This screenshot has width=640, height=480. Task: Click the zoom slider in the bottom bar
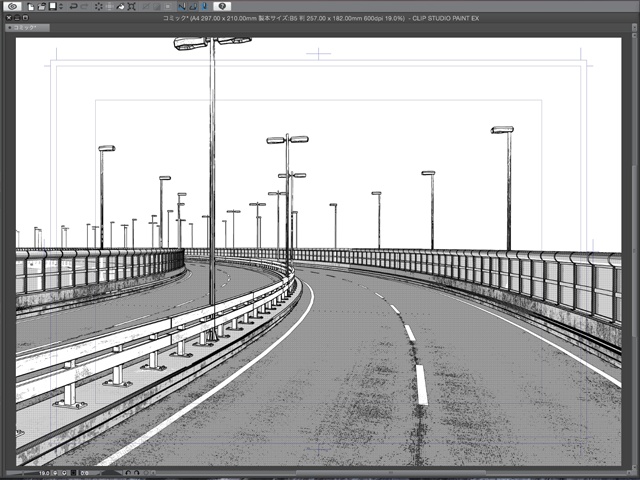point(22,473)
